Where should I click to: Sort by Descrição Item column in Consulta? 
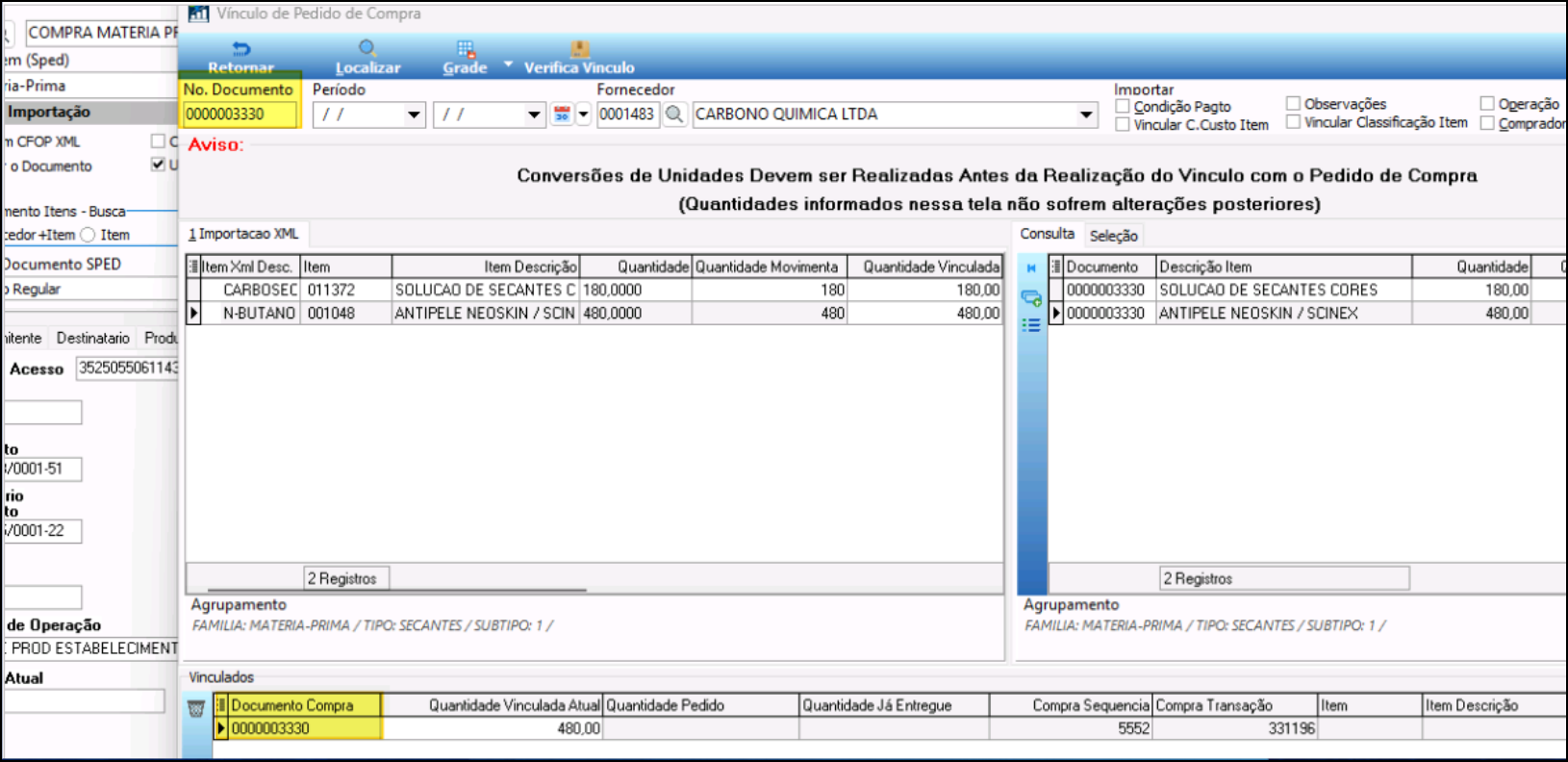pos(1283,267)
